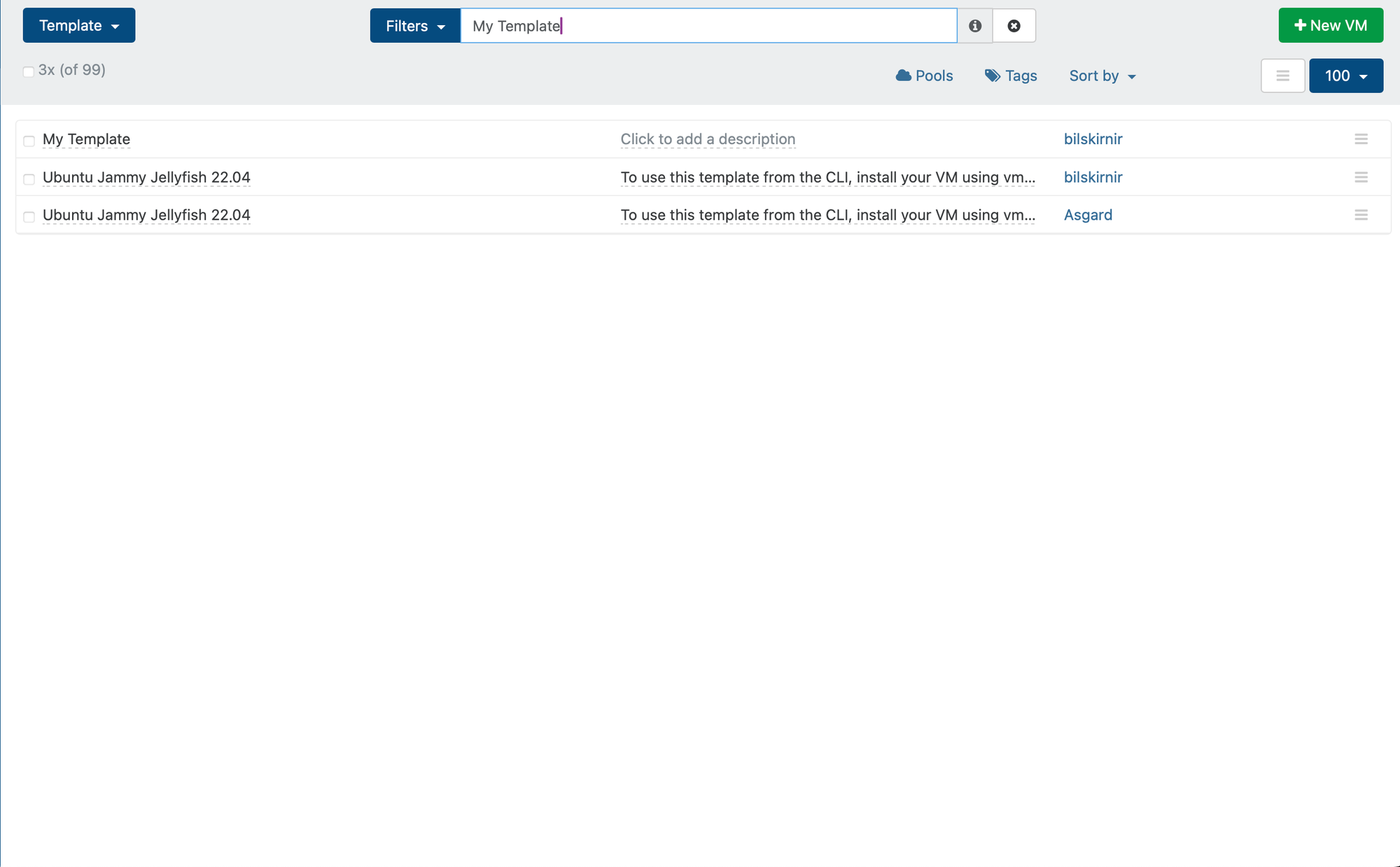1400x867 pixels.
Task: Change items per page from 100
Action: pyautogui.click(x=1346, y=76)
